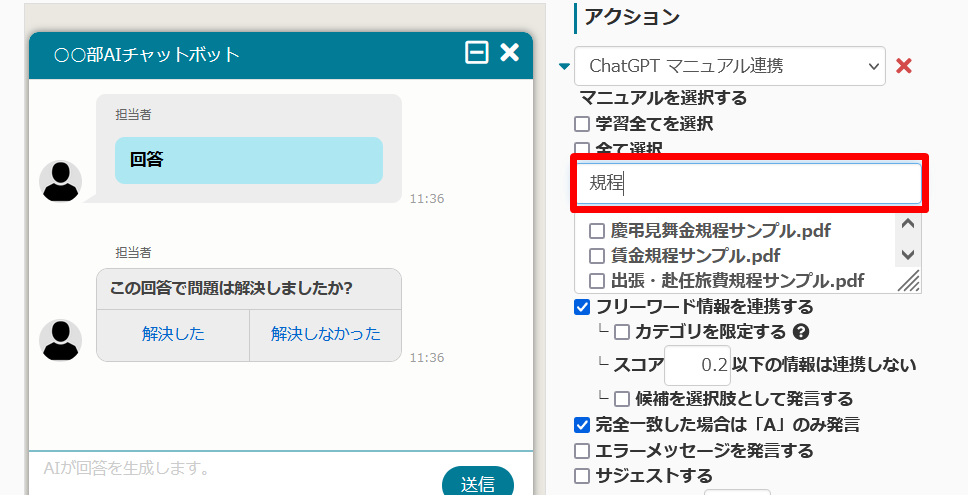Enable カテゴリを限定する option

pyautogui.click(x=622, y=332)
